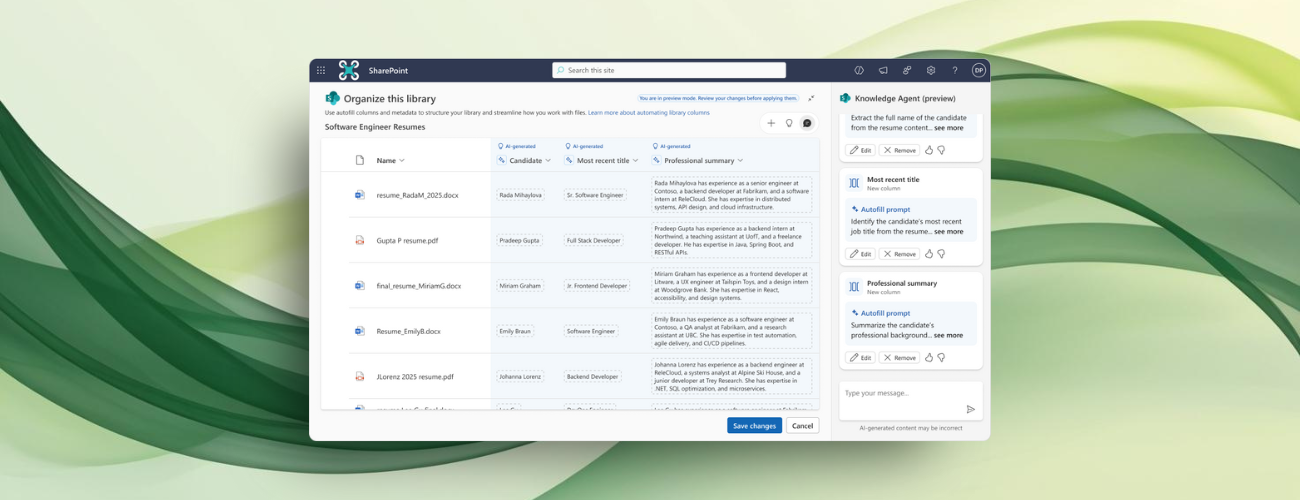This screenshot has height=500, width=1300.
Task: Thumbs up the Professional summary card
Action: (x=929, y=357)
